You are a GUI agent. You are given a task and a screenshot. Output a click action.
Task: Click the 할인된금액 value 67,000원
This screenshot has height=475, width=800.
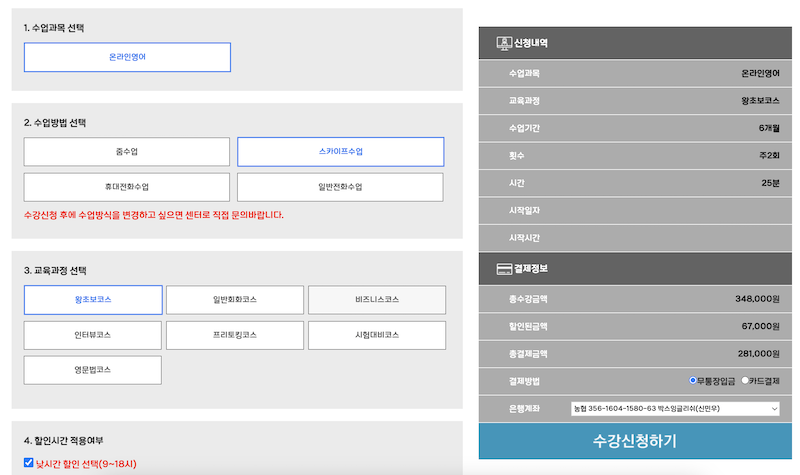[x=760, y=327]
